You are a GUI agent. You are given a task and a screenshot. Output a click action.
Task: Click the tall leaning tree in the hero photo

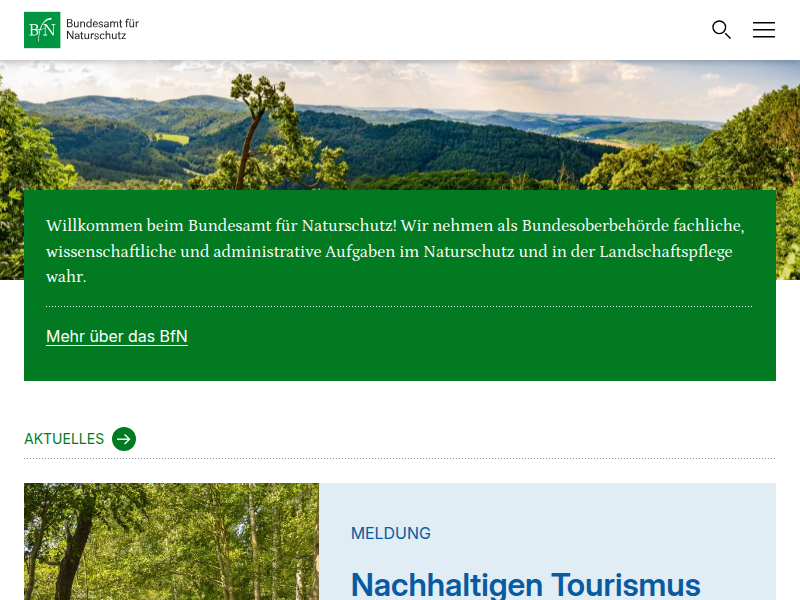(251, 138)
